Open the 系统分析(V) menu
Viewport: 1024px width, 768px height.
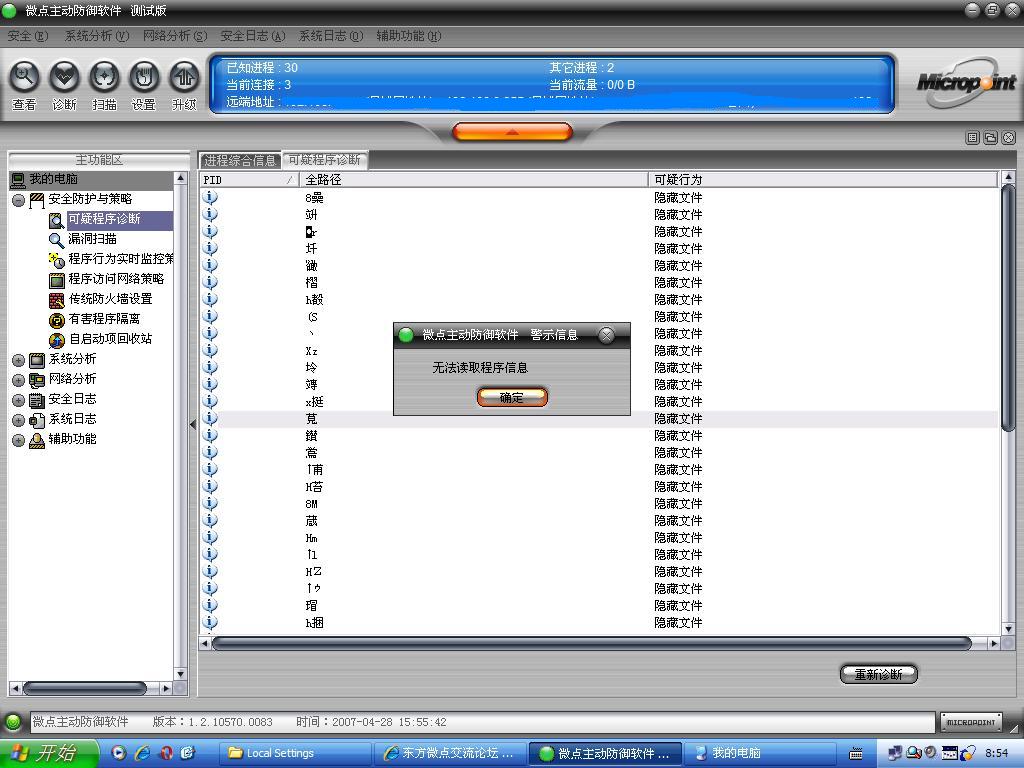pyautogui.click(x=97, y=36)
